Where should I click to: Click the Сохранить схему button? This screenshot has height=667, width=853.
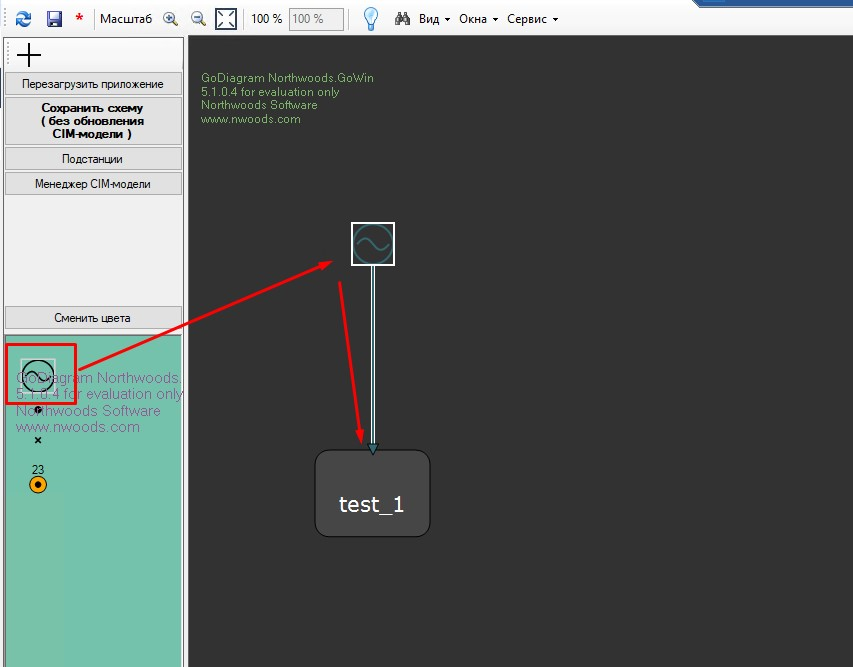click(x=93, y=120)
